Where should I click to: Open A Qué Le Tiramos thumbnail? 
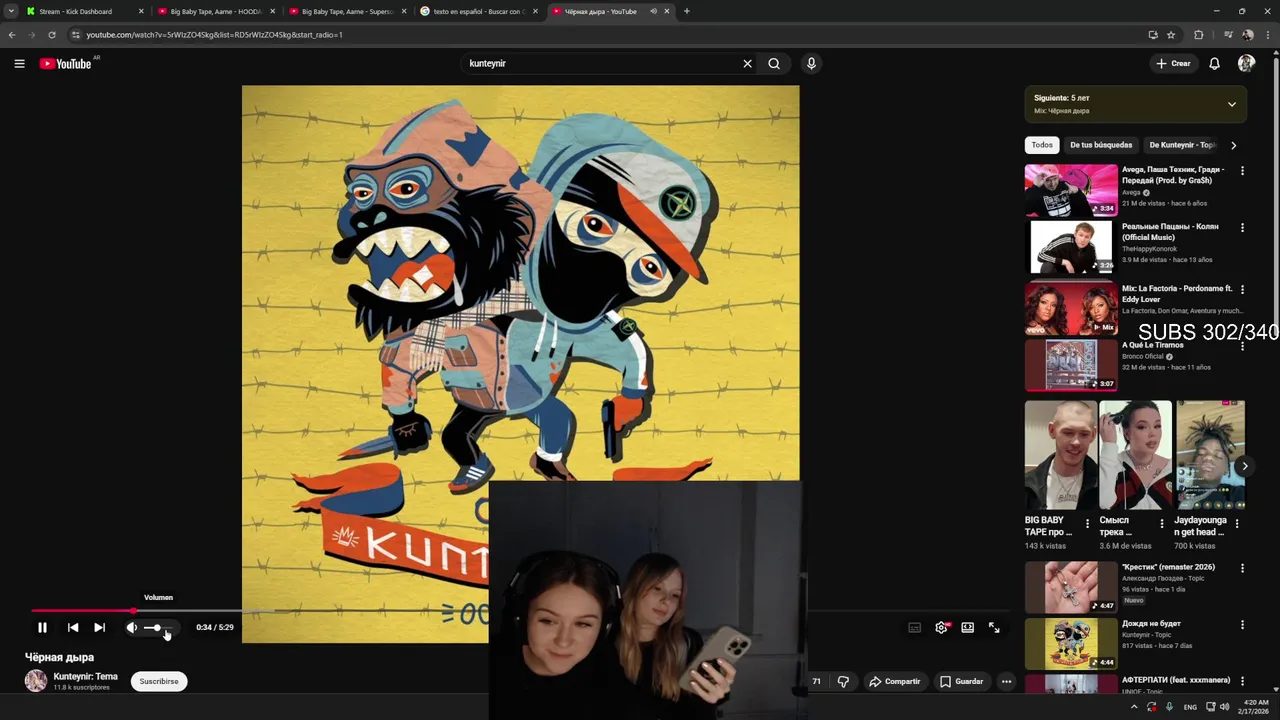click(1071, 365)
